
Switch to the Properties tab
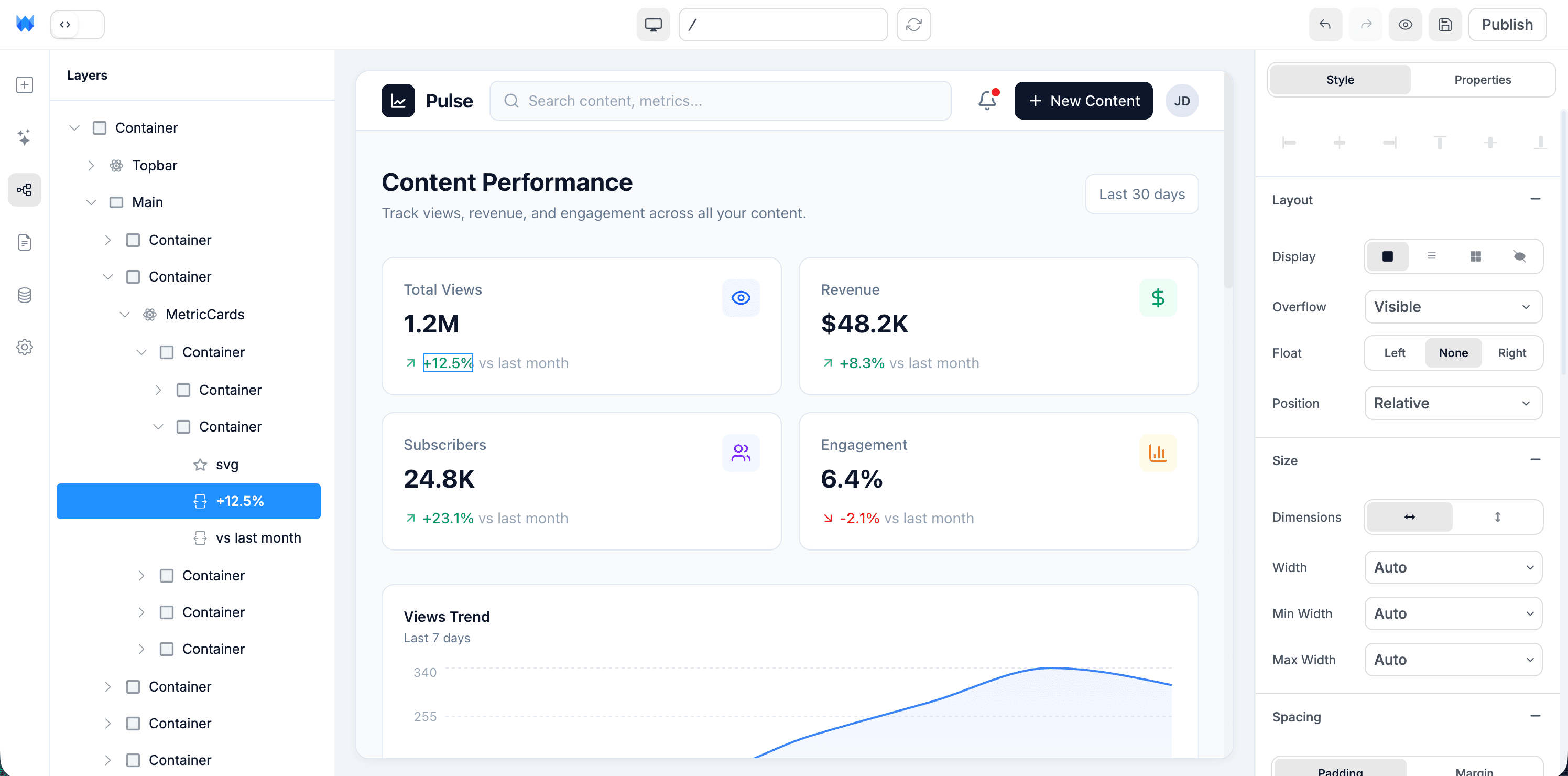pos(1483,79)
